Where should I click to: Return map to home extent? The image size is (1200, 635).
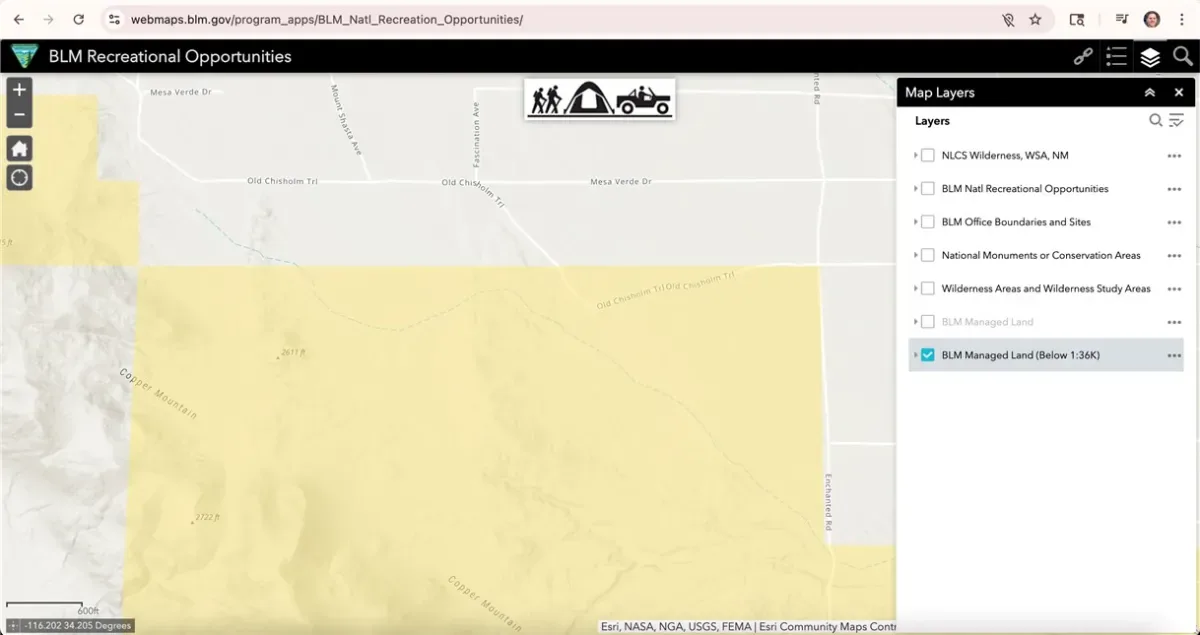pyautogui.click(x=19, y=149)
